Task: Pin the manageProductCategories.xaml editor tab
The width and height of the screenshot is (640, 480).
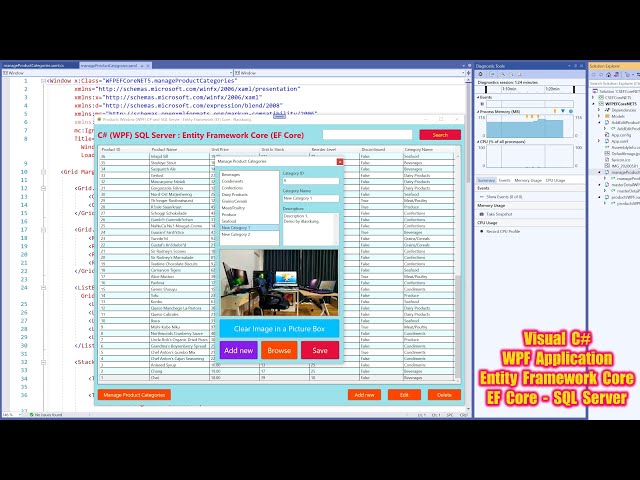Action: (142, 65)
